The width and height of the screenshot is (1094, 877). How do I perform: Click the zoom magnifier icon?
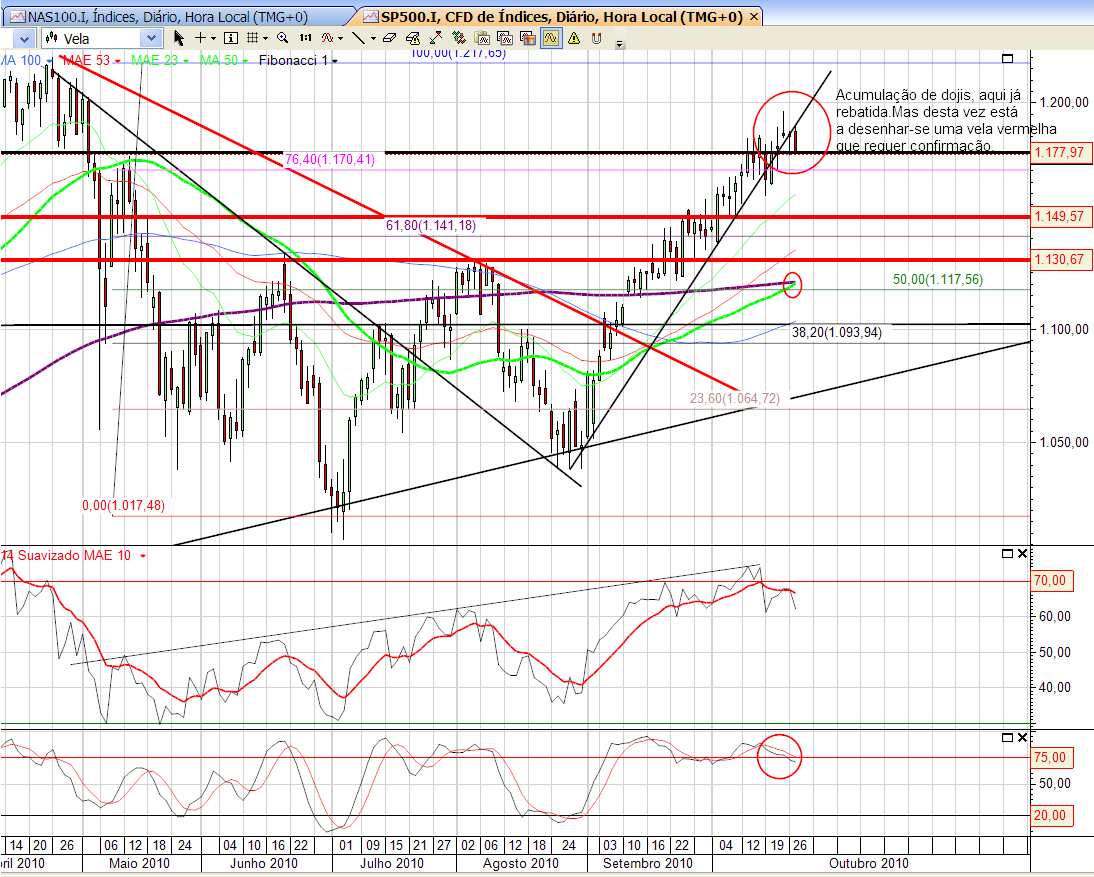[283, 38]
